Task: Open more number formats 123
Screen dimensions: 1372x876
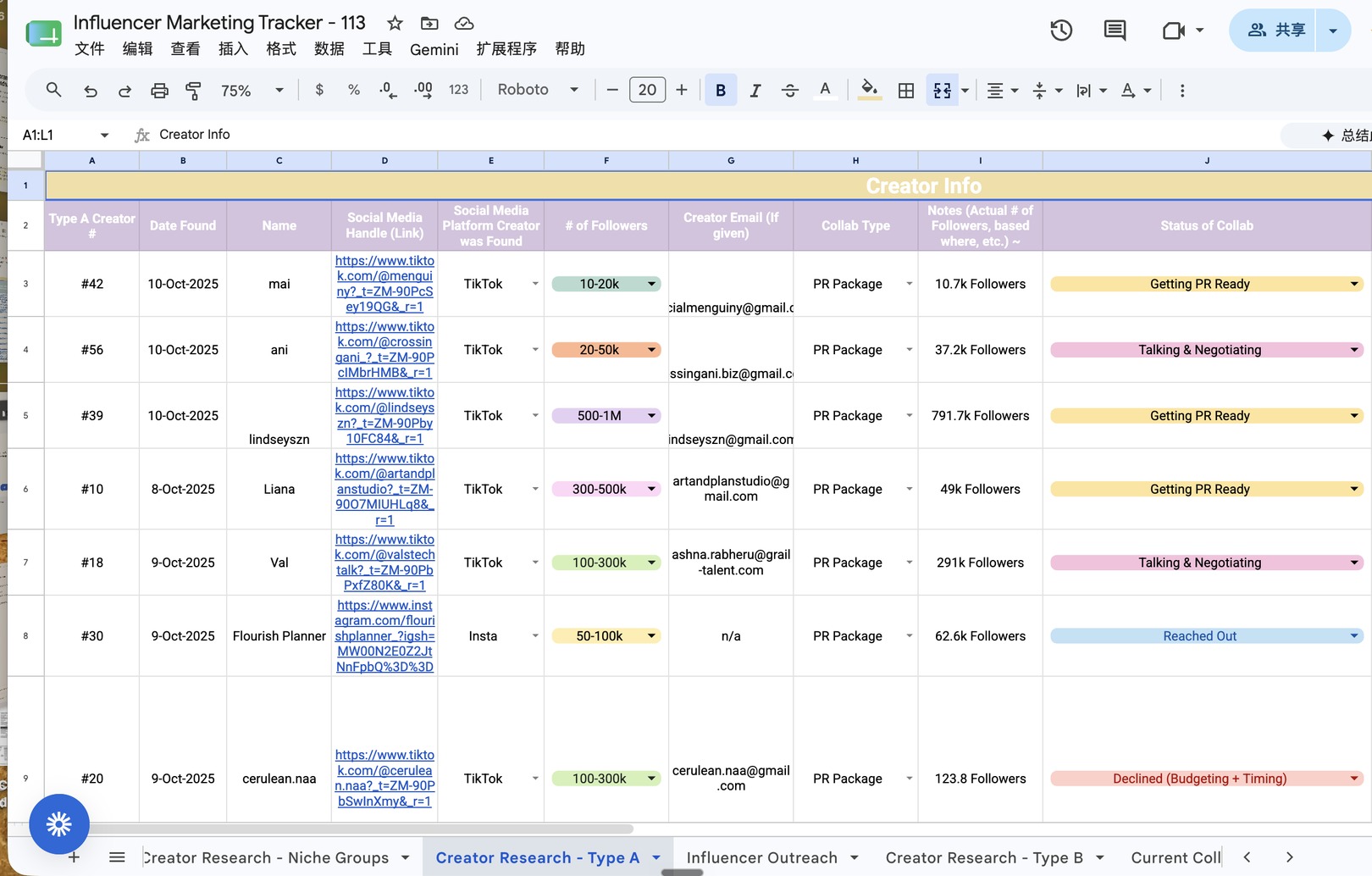Action: 458,90
